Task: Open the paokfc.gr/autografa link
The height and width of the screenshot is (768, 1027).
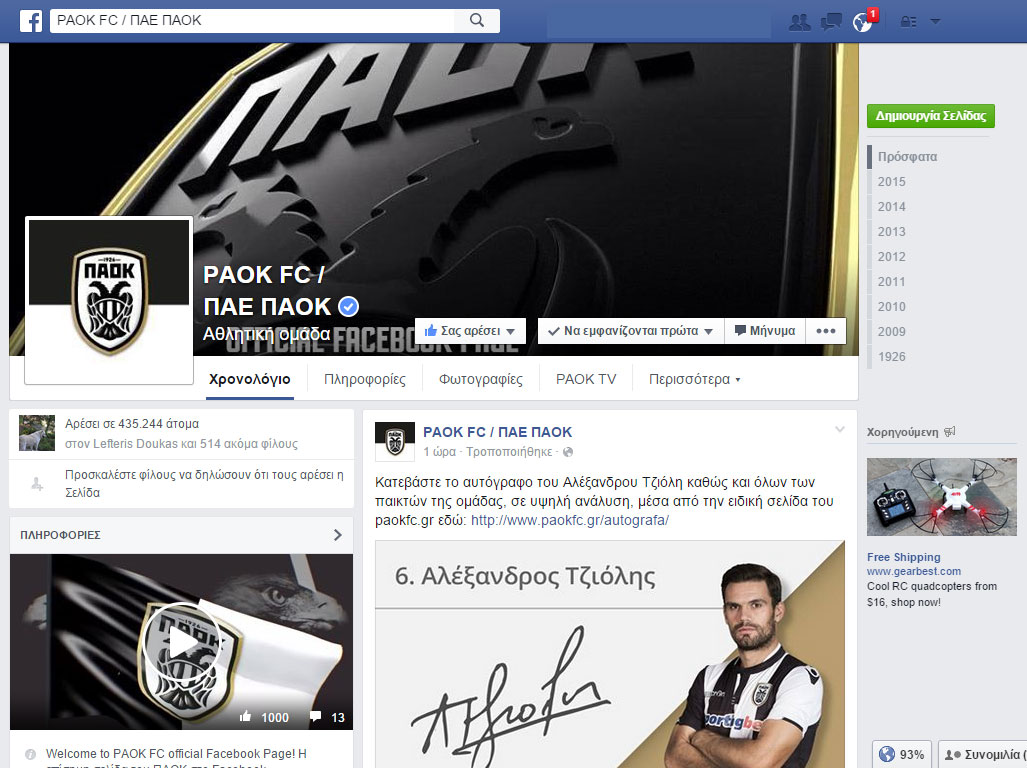Action: (x=570, y=520)
